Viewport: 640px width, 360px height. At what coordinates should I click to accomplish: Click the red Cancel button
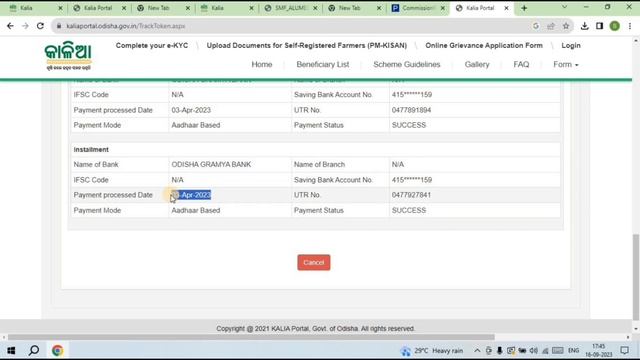pyautogui.click(x=314, y=262)
